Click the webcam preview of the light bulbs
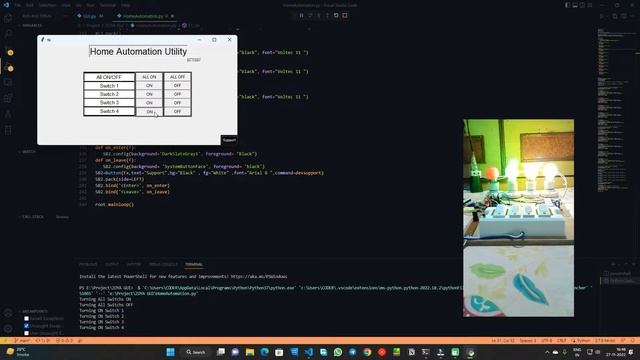 (x=518, y=218)
